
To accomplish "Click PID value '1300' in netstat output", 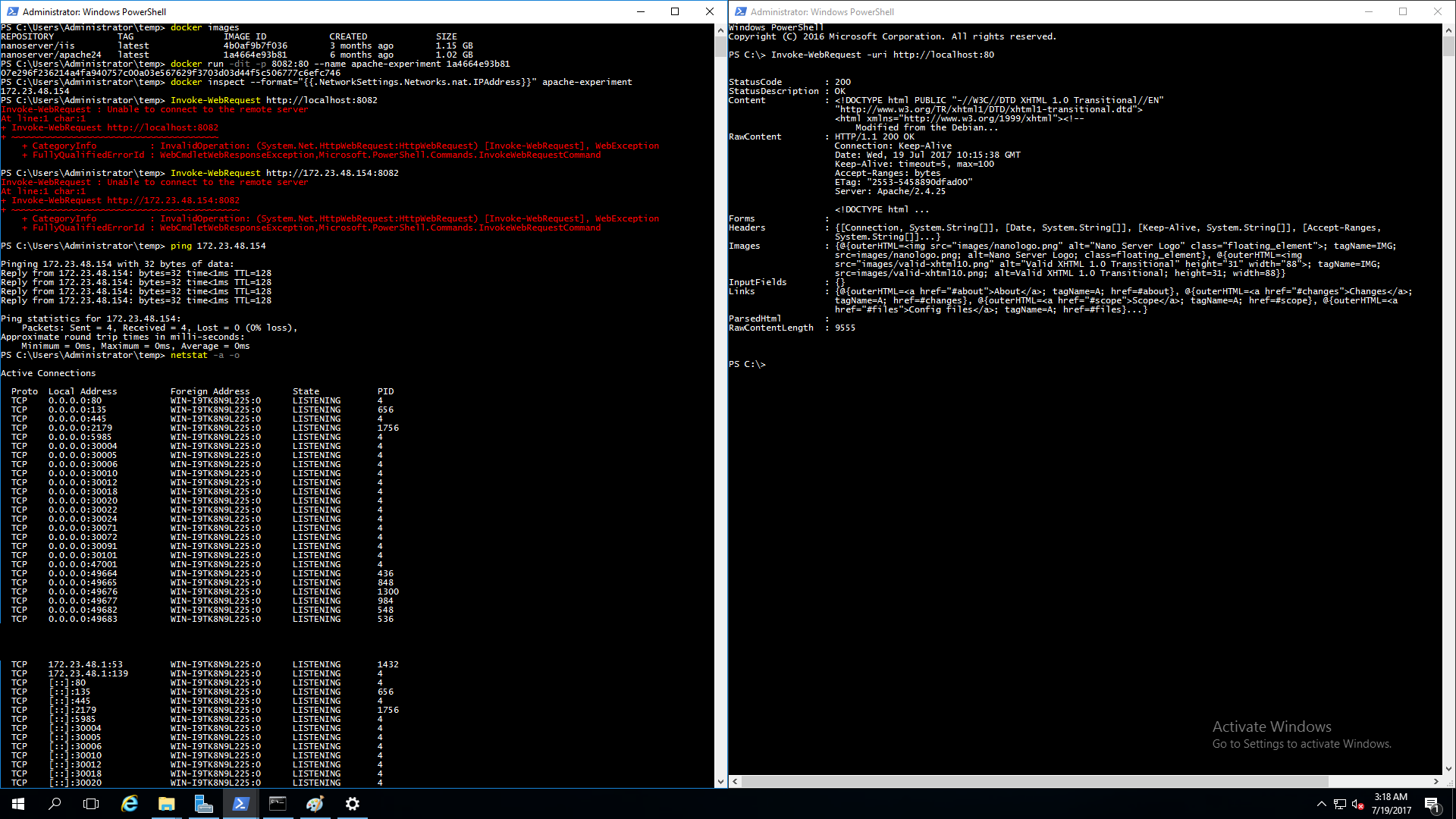I will (x=388, y=591).
